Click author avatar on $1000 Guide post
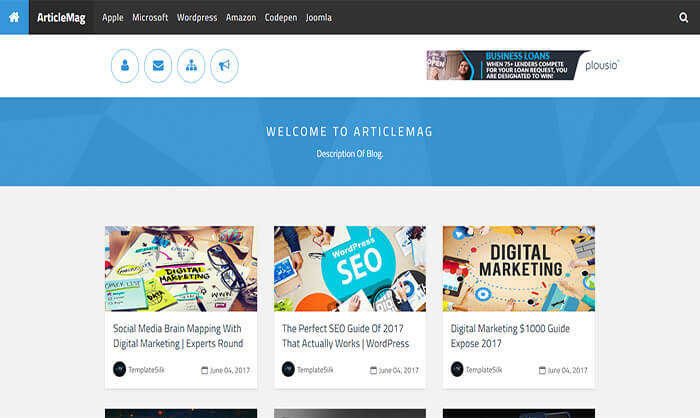The width and height of the screenshot is (700, 418). point(457,369)
